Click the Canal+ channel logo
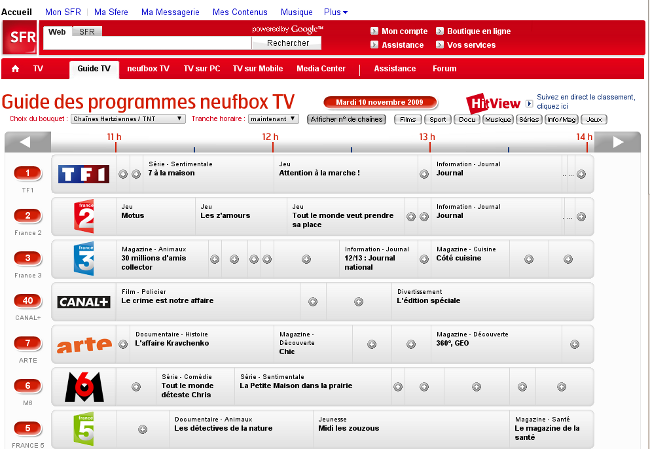 click(84, 302)
